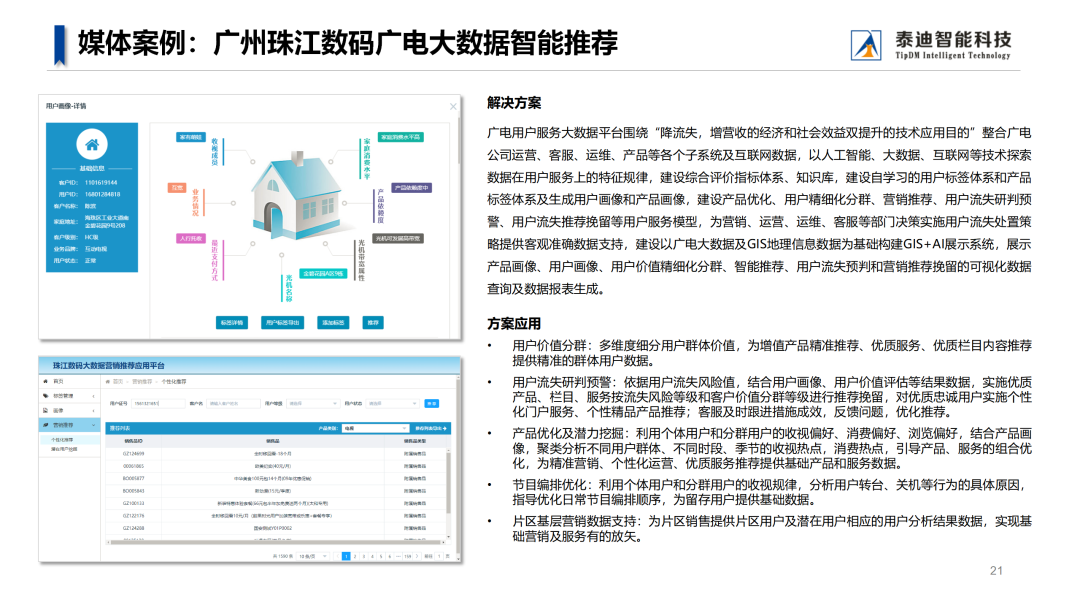Click the 营销推荐 breadcrumb link
The width and height of the screenshot is (1080, 608).
coord(142,381)
